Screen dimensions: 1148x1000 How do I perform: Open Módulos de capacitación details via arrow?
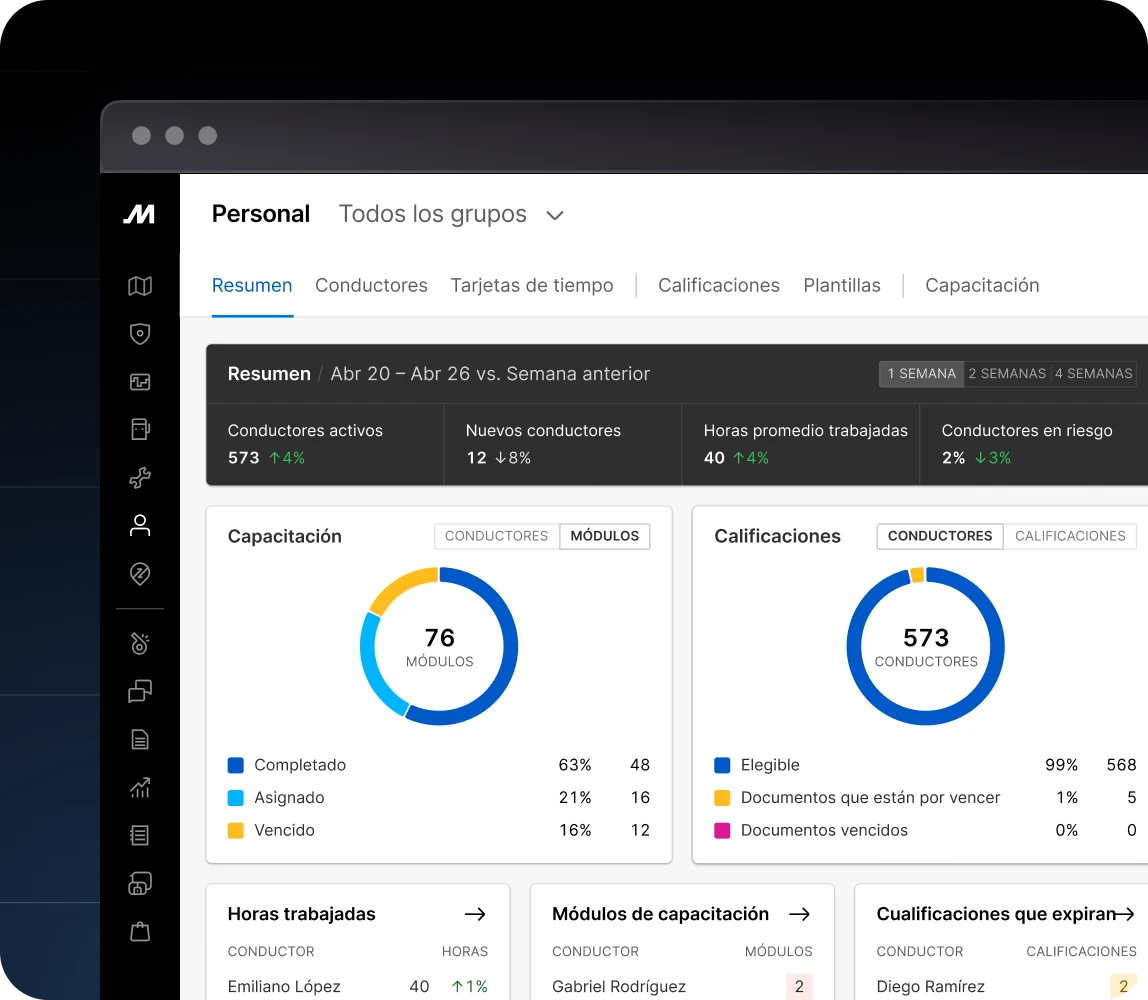[799, 913]
